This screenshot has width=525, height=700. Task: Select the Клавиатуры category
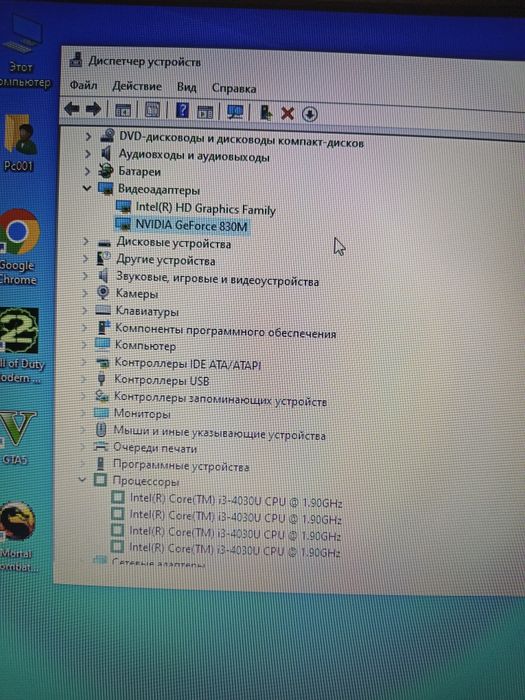(147, 311)
